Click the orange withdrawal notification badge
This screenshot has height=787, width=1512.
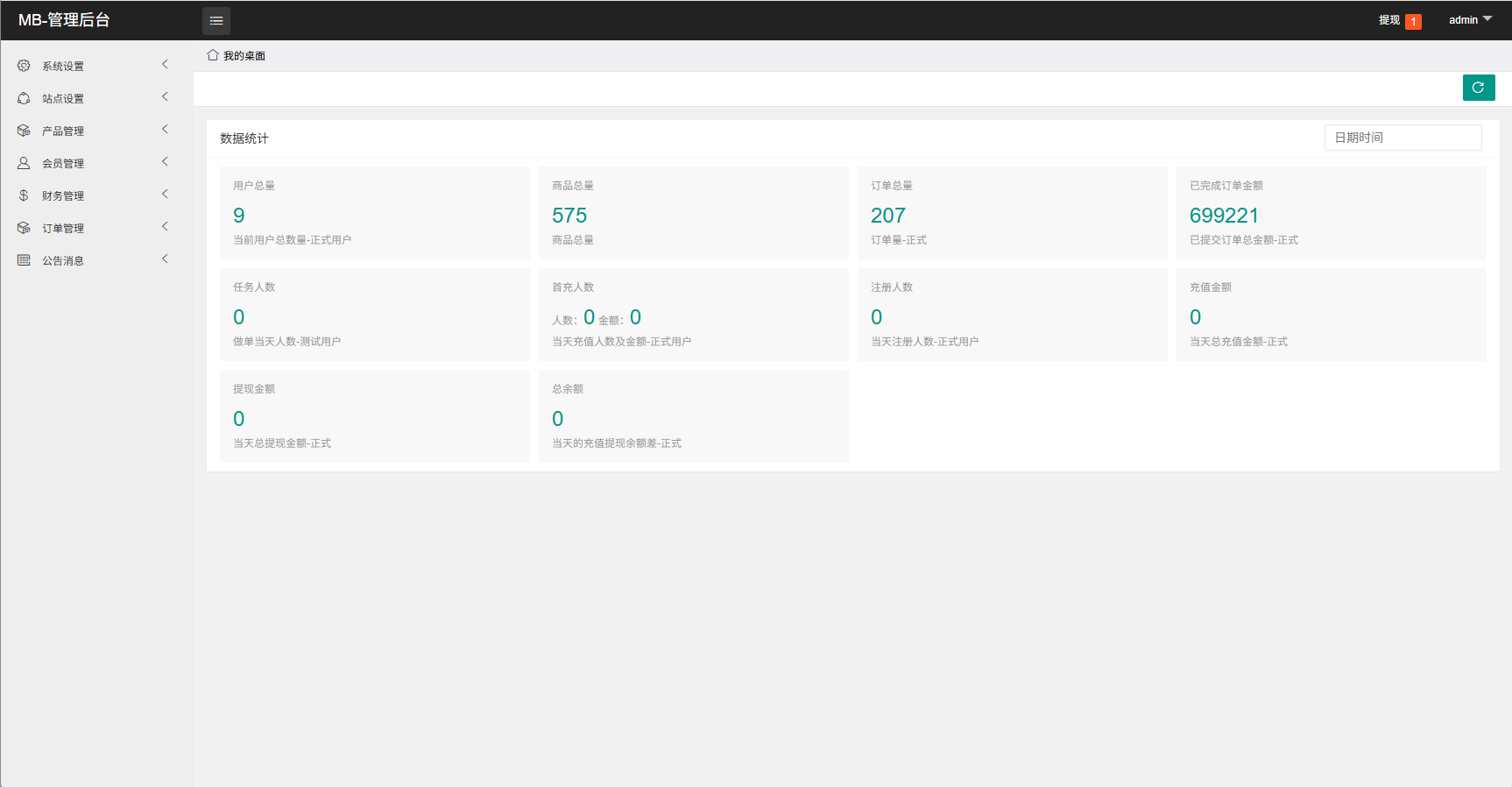[1413, 21]
